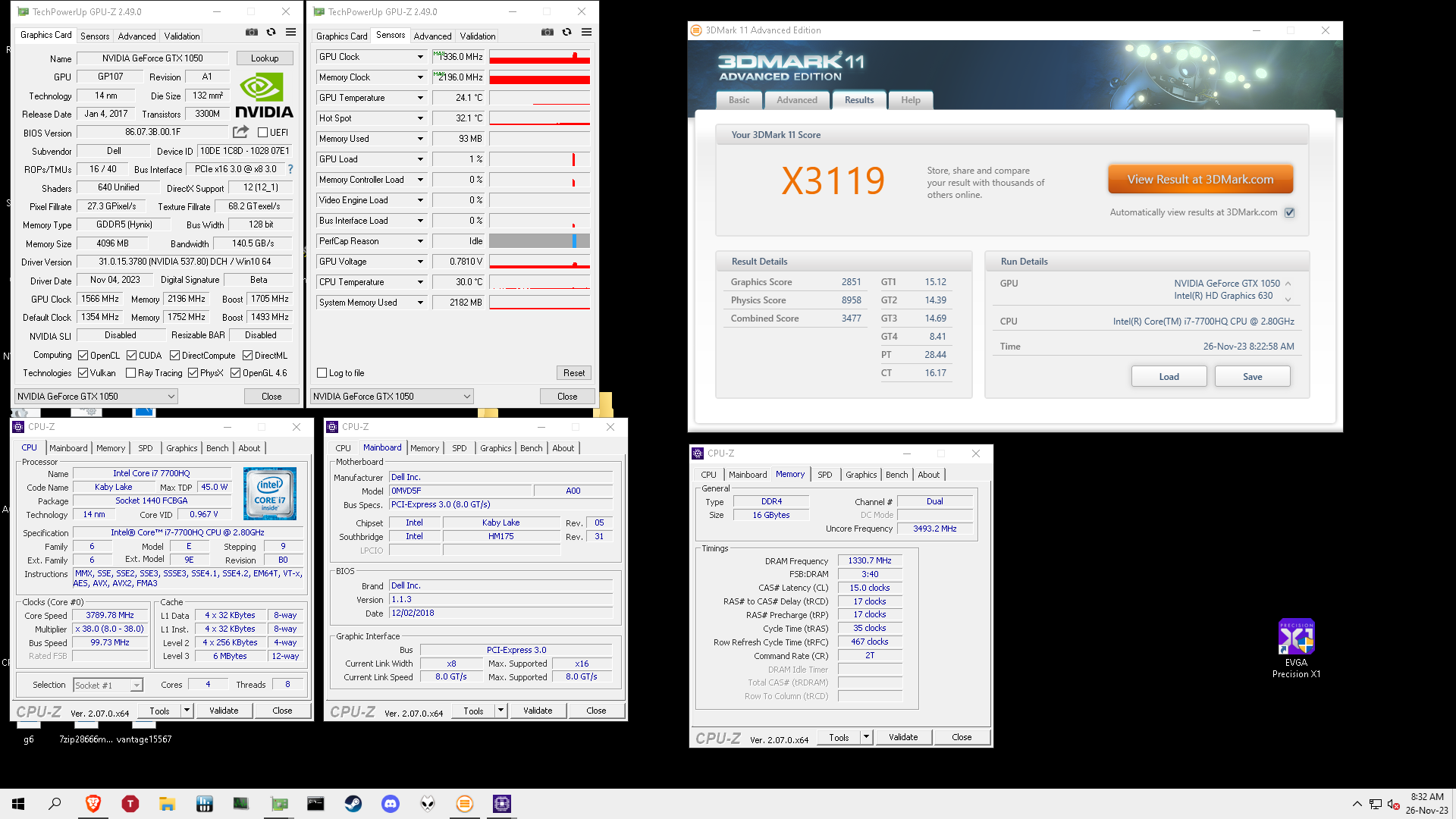Click the Lookup button in GPU-Z
Image resolution: width=1456 pixels, height=819 pixels.
(265, 58)
